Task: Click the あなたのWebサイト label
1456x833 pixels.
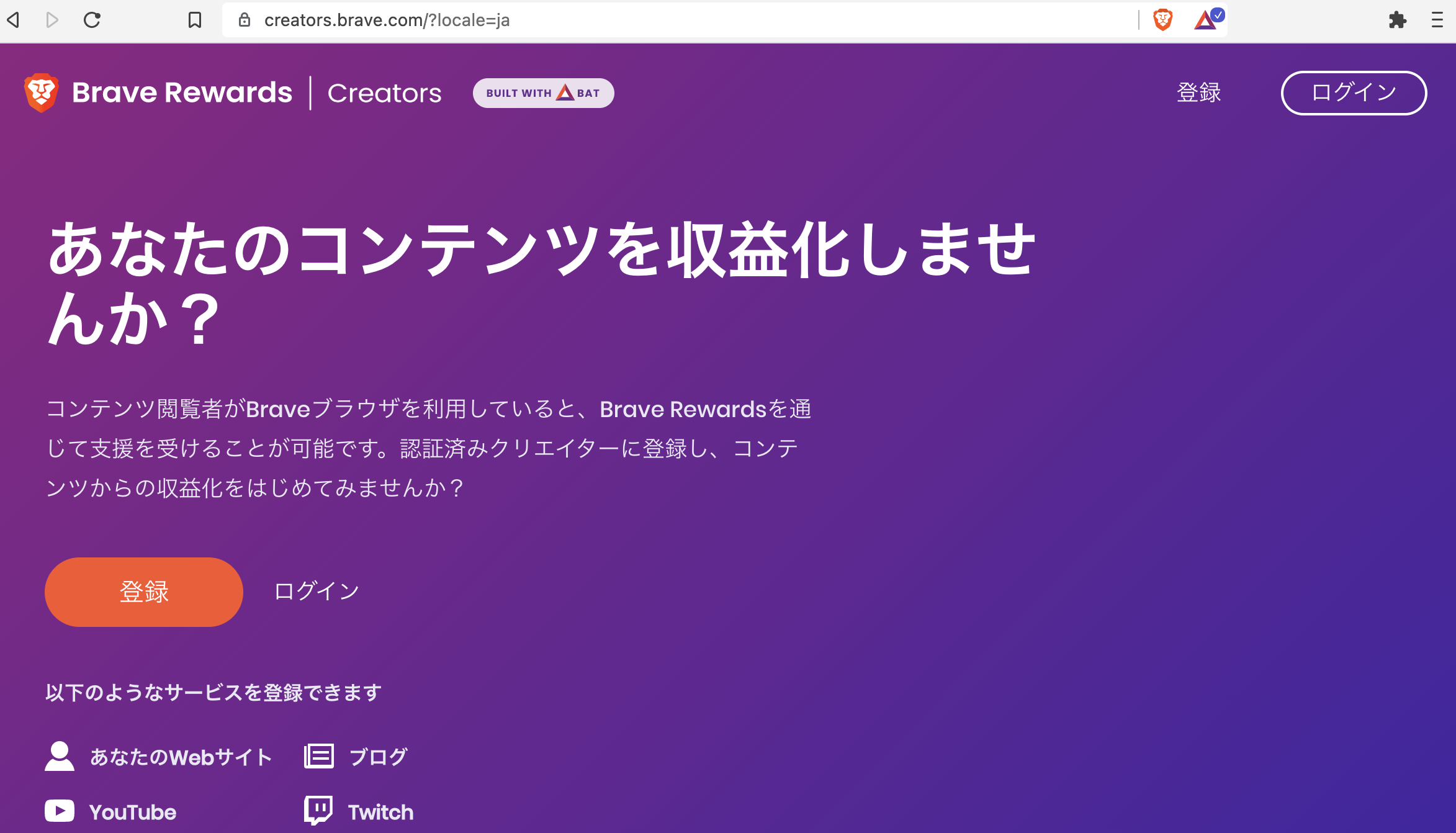Action: point(181,757)
